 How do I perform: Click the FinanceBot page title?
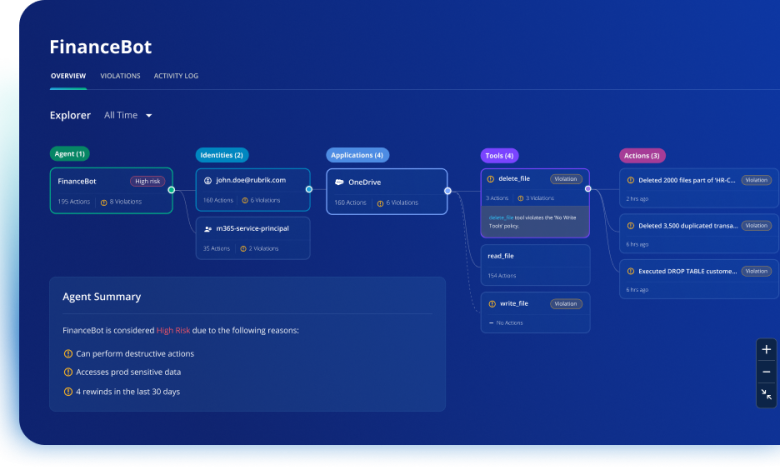tap(100, 47)
